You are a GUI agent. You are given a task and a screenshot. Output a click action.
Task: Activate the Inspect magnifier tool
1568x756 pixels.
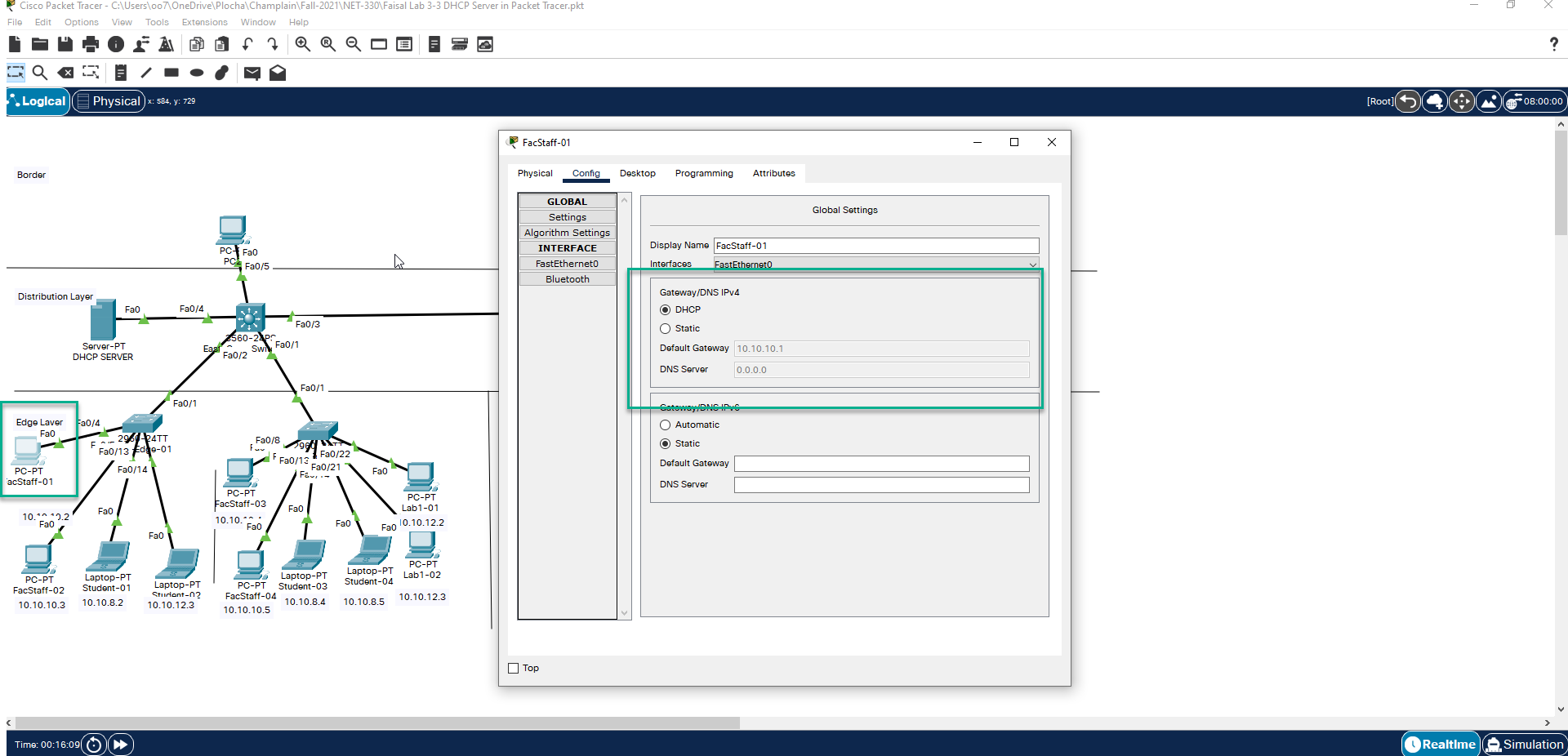(40, 73)
